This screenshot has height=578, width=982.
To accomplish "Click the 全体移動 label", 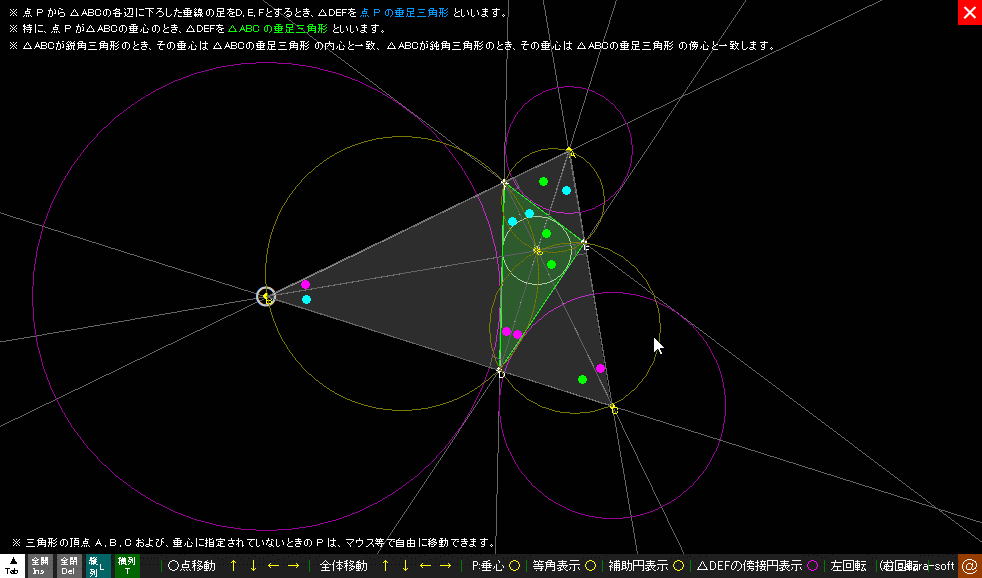I will [343, 566].
